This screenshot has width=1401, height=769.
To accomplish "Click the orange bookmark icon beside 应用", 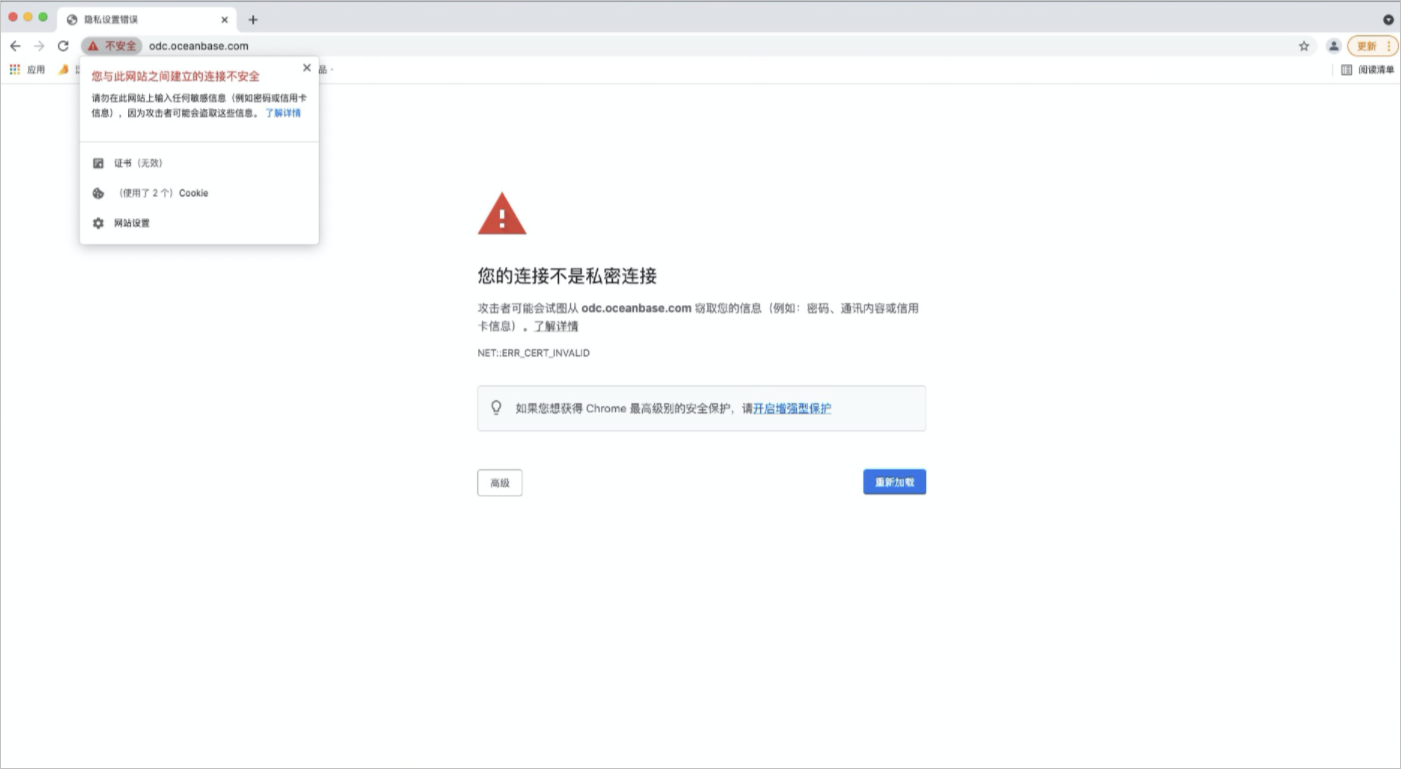I will point(63,70).
